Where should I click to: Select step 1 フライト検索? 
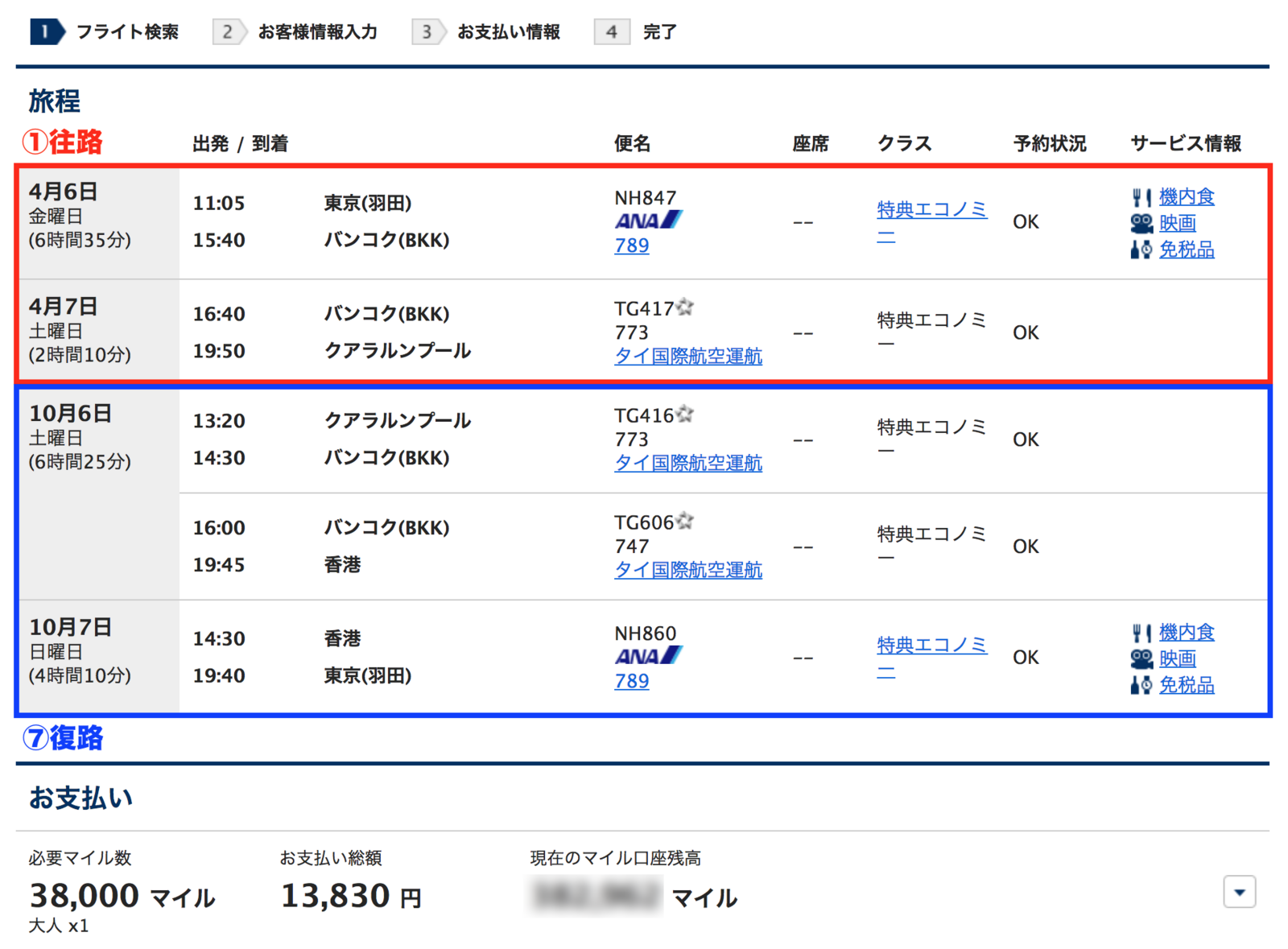tap(105, 32)
